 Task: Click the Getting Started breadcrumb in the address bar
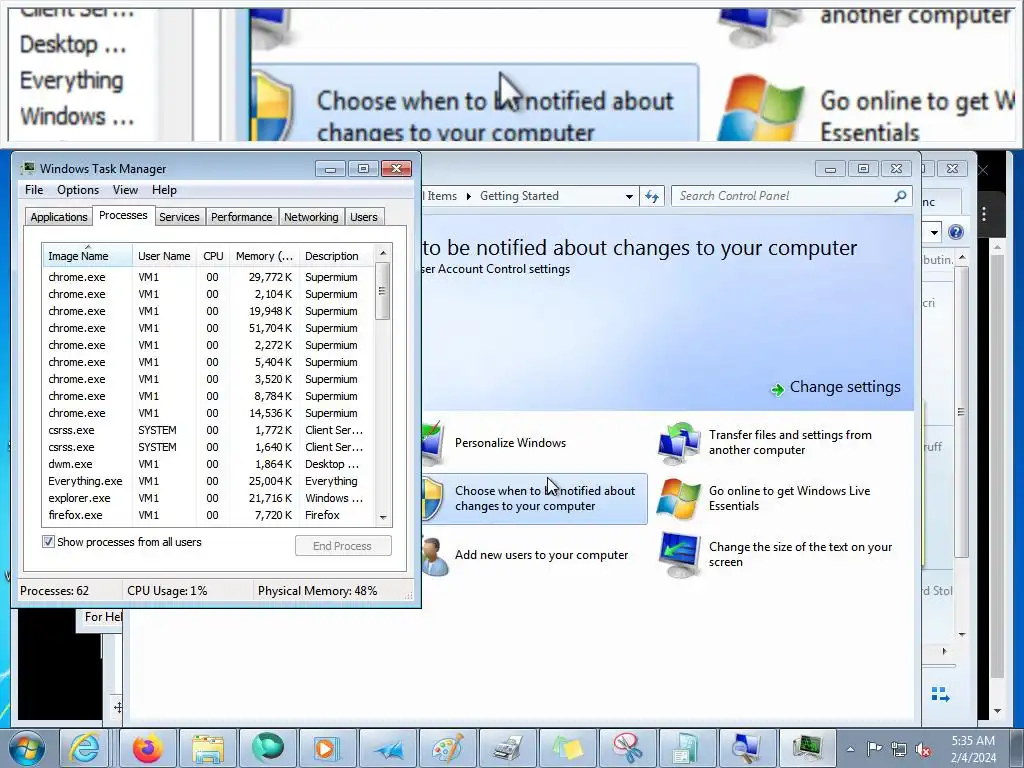519,196
